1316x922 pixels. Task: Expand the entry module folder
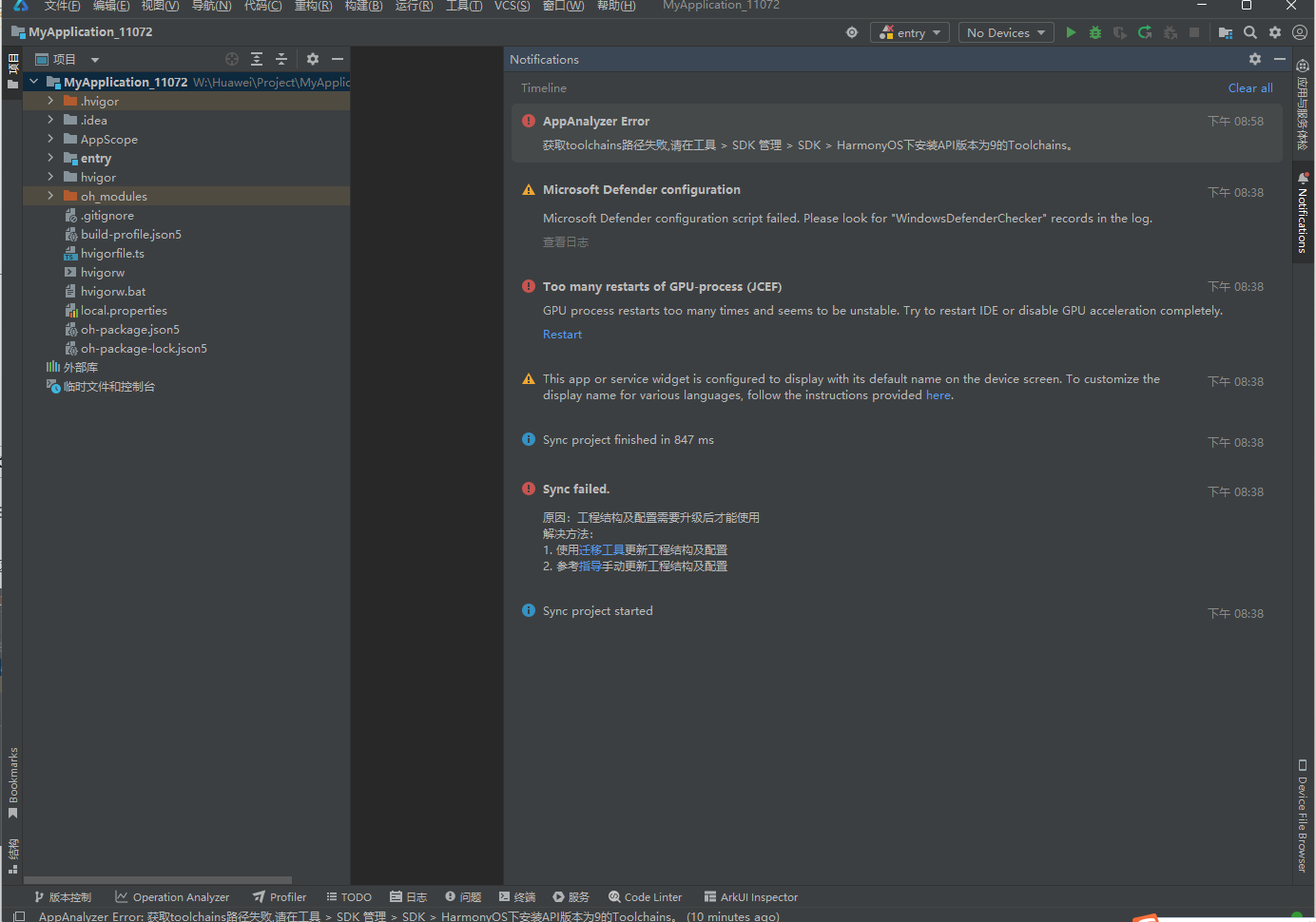(x=50, y=158)
